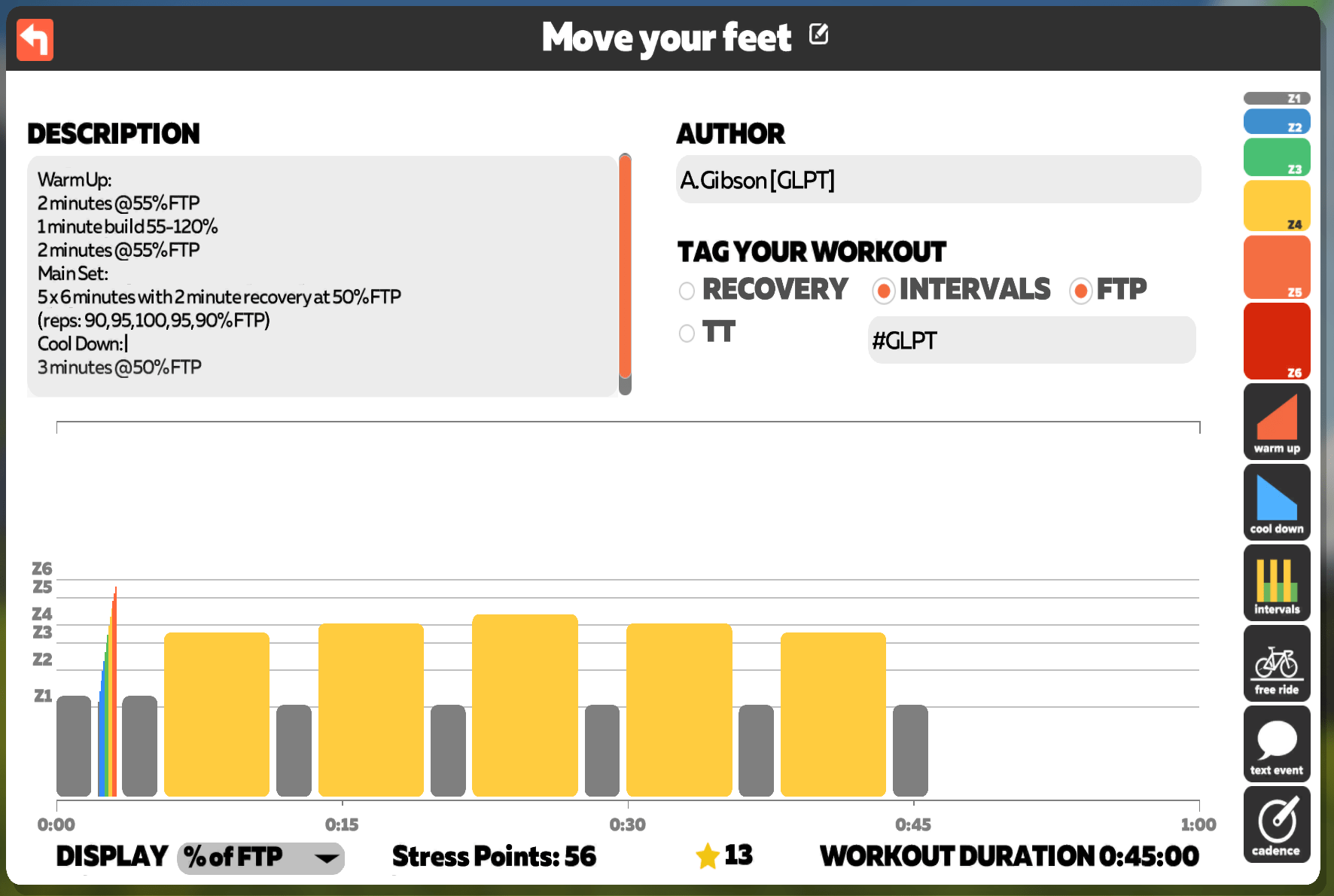Viewport: 1334px width, 896px height.
Task: Add a warm up block
Action: pos(1277,422)
